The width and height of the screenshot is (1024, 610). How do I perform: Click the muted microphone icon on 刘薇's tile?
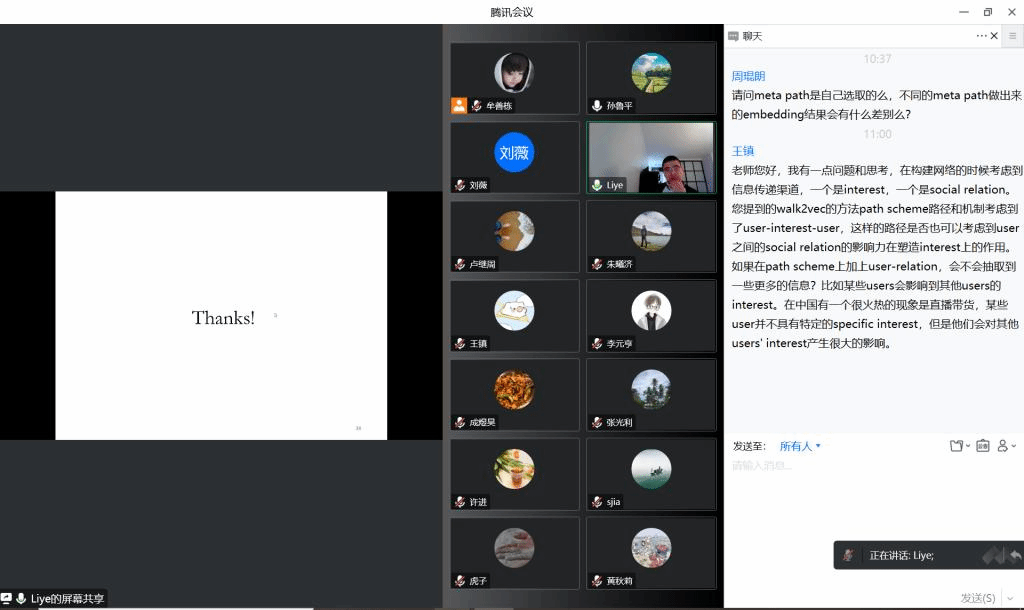(460, 185)
